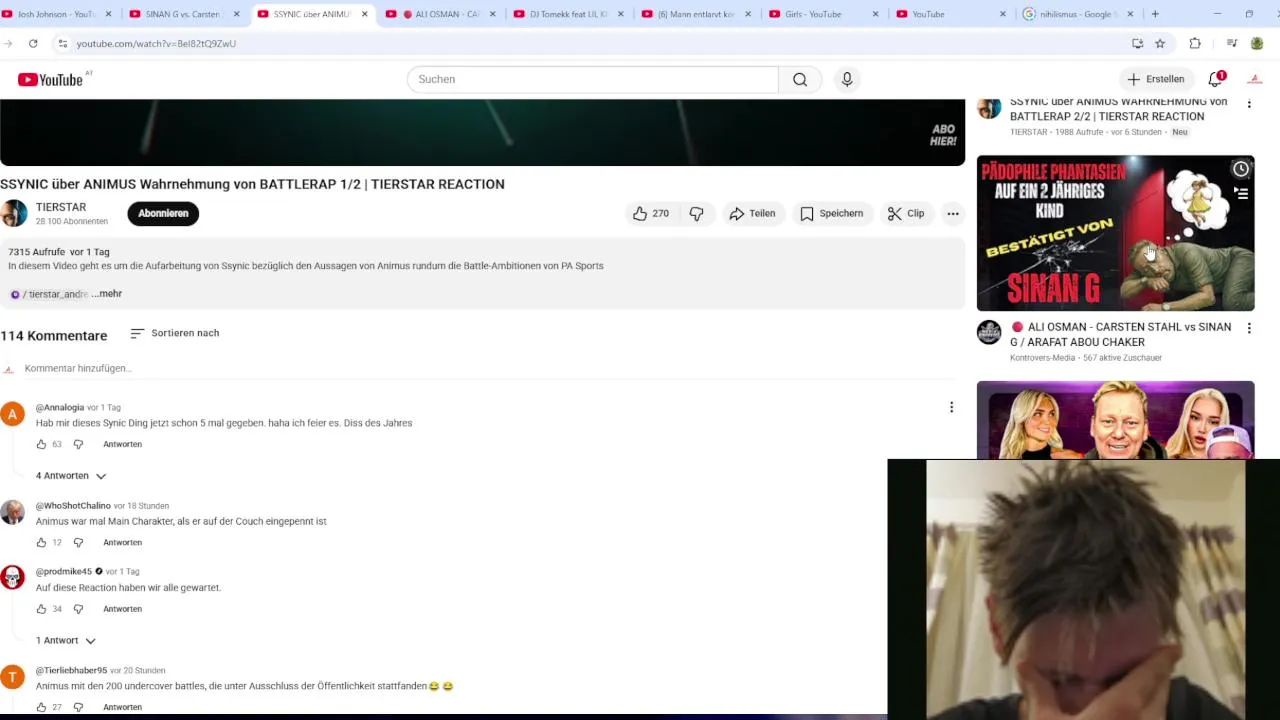
Task: Click the browser address bar URL
Action: coord(156,44)
